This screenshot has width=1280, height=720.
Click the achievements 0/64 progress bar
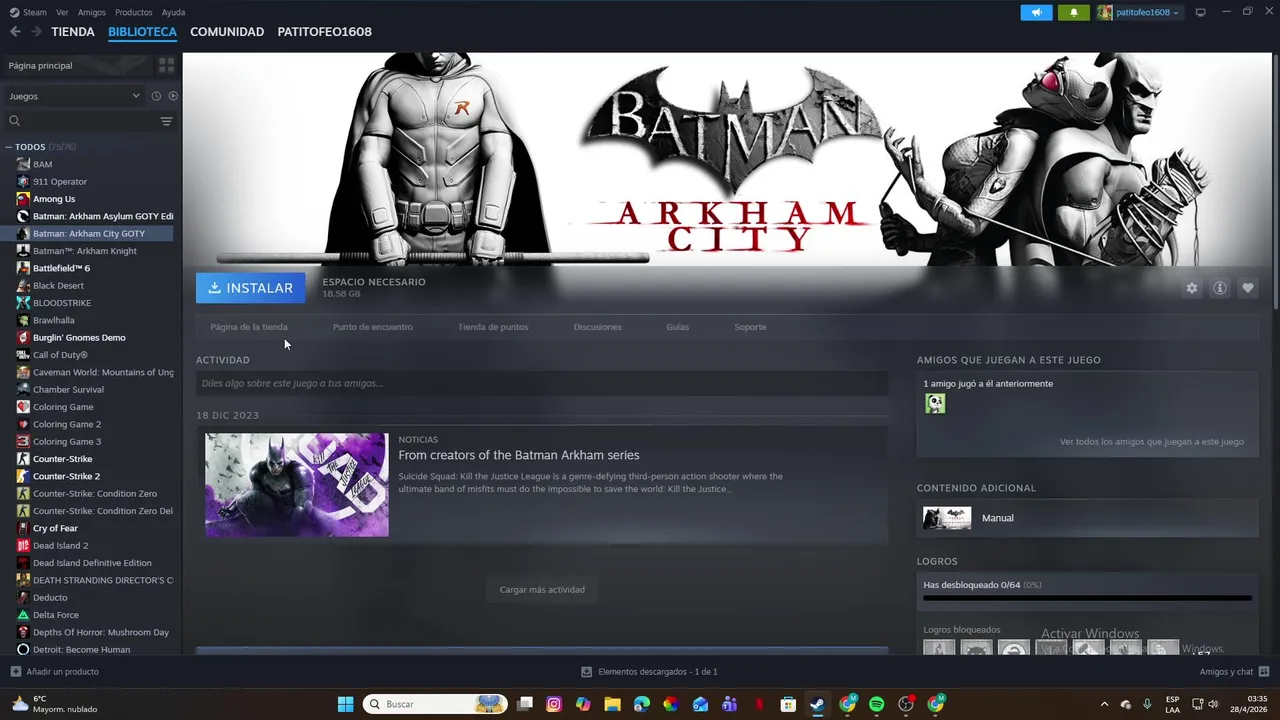[1087, 598]
